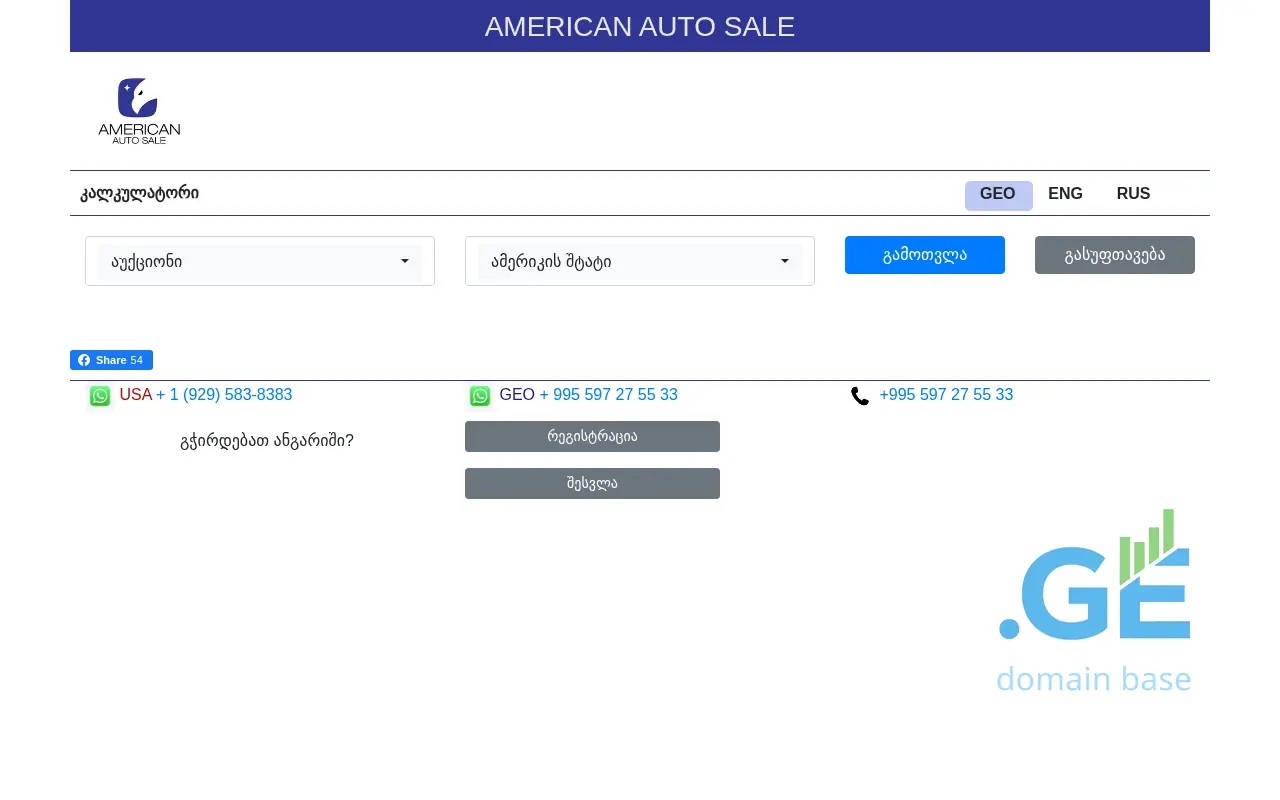Switch language to GEO
Image resolution: width=1280 pixels, height=800 pixels.
(x=998, y=195)
